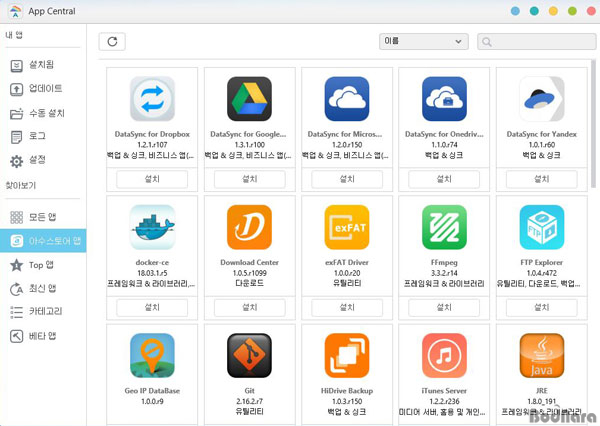Open the DataSync for Dropbox title
Image resolution: width=600 pixels, height=426 pixels.
click(x=152, y=134)
